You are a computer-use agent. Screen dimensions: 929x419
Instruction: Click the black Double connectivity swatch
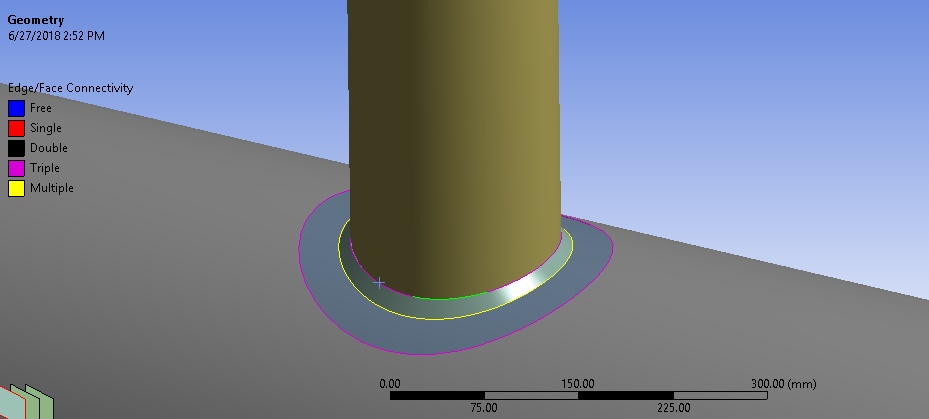pyautogui.click(x=17, y=148)
